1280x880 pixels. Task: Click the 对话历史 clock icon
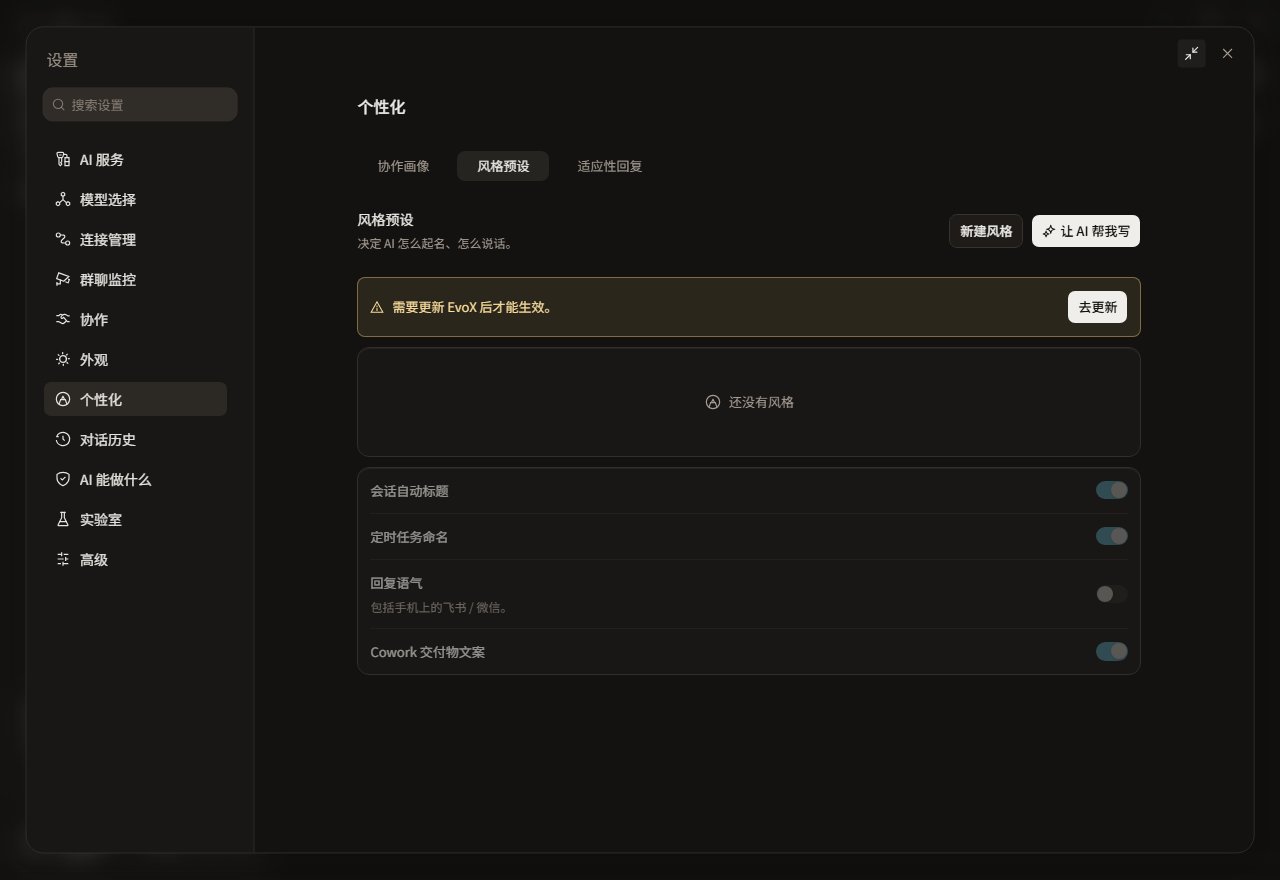click(x=63, y=440)
